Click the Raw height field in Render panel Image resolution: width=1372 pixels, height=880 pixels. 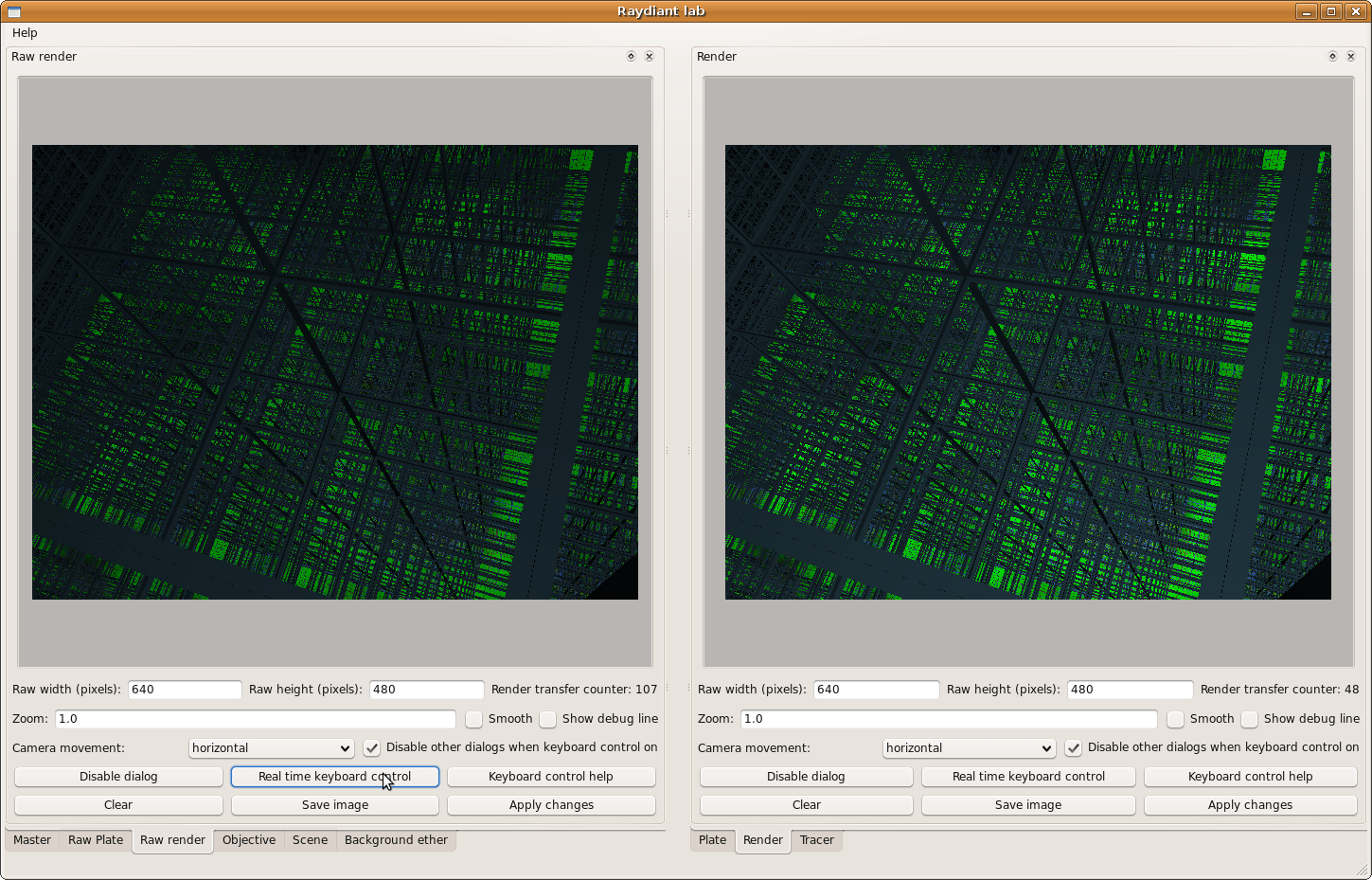click(x=1129, y=690)
